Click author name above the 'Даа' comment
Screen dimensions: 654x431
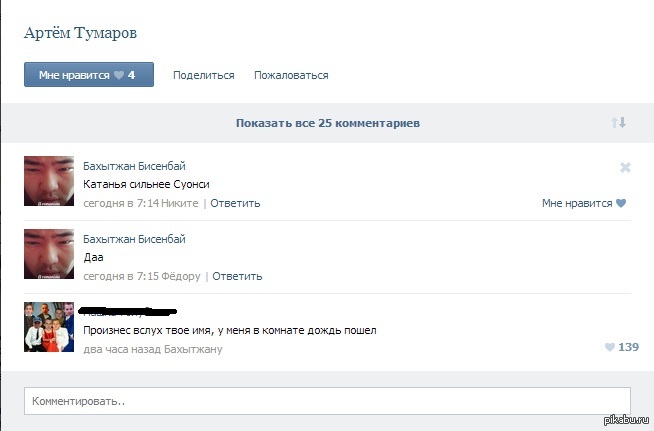click(x=134, y=239)
